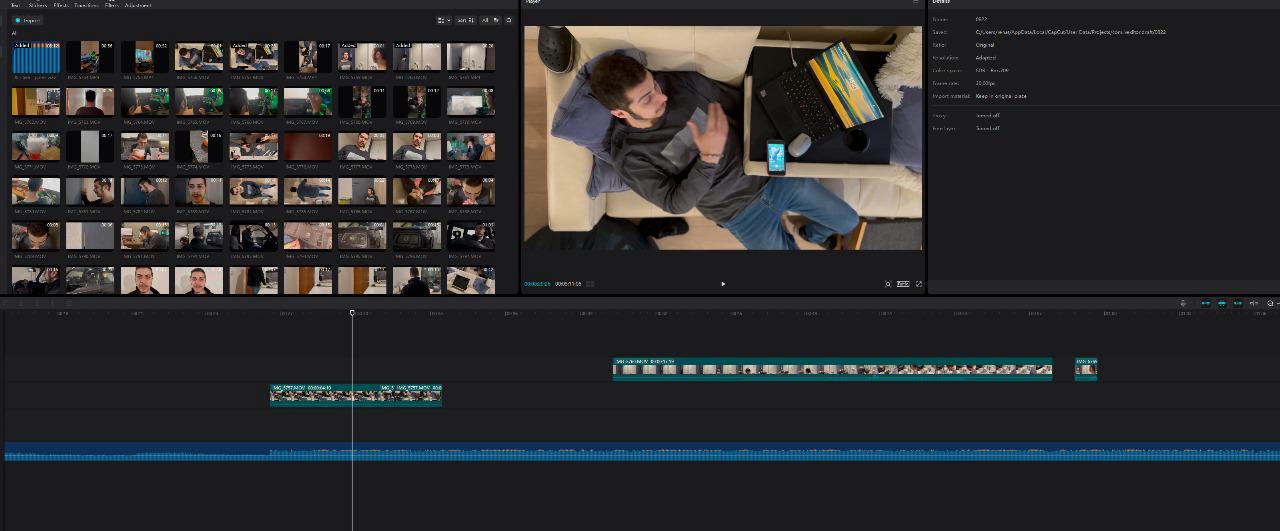Click the Ratio button in the player
The image size is (1280, 531).
tap(903, 284)
